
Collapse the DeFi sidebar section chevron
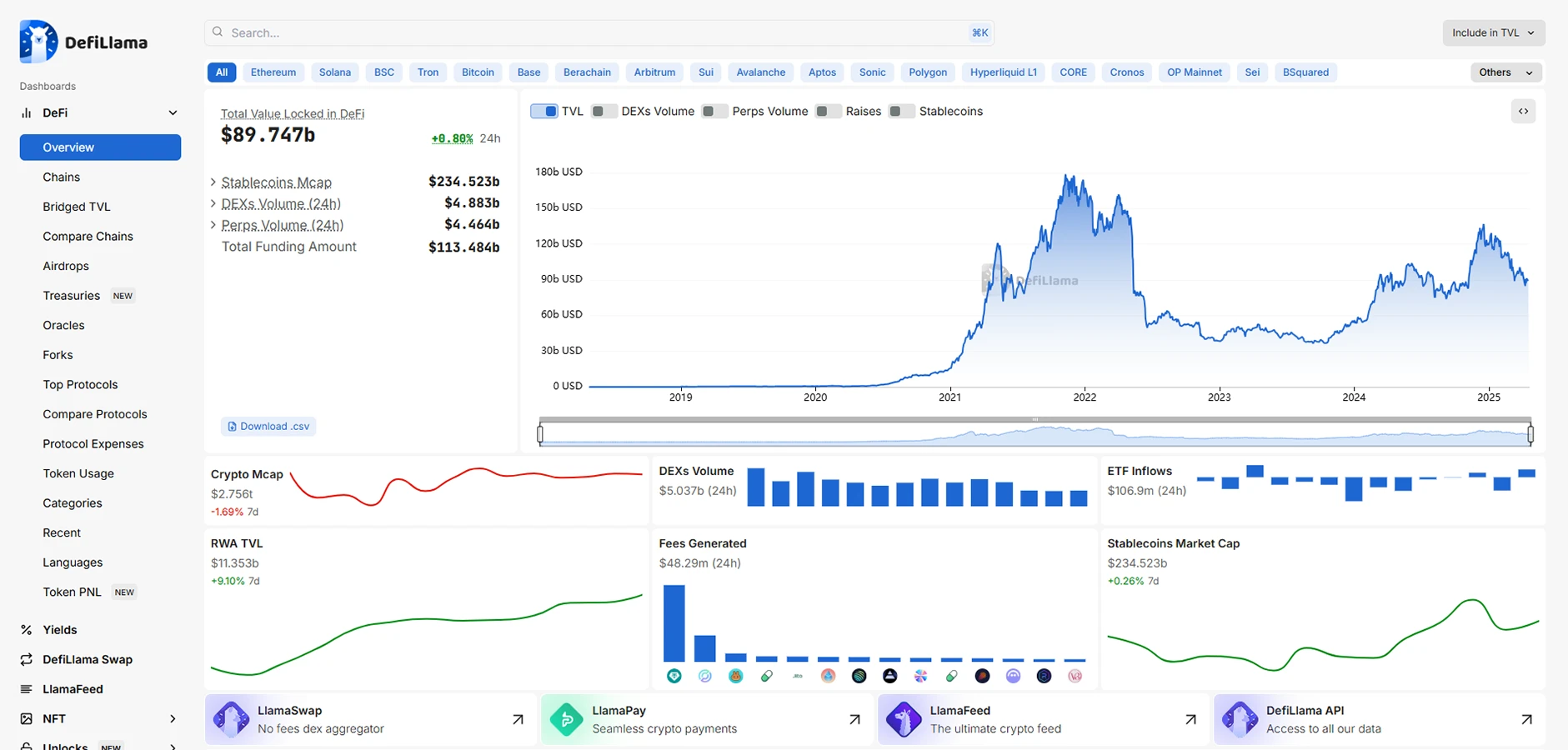(x=173, y=112)
